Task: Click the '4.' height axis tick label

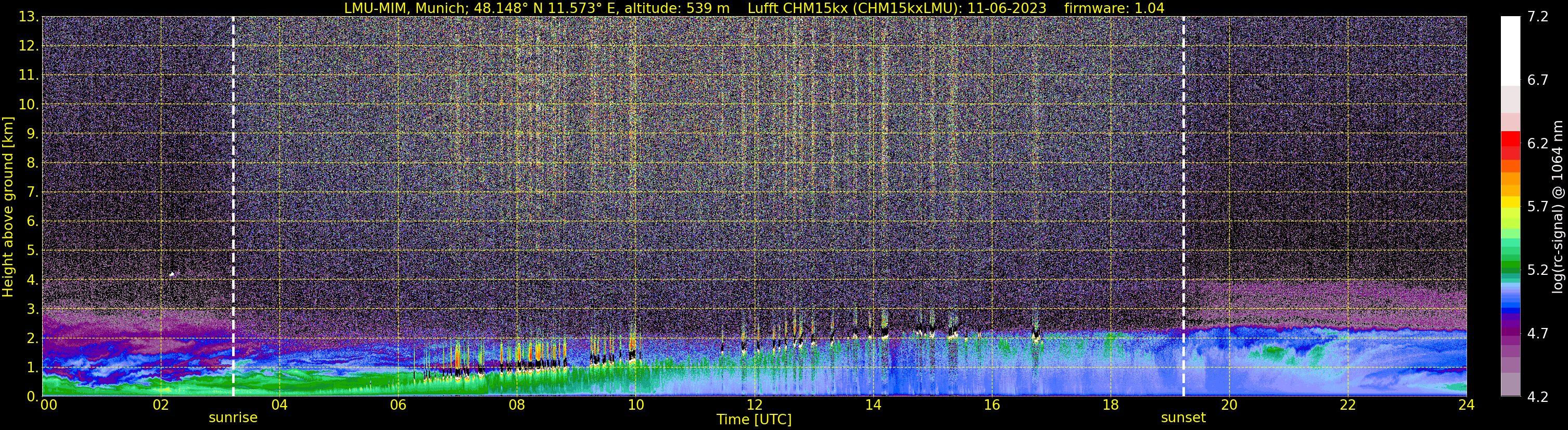Action: (x=32, y=280)
